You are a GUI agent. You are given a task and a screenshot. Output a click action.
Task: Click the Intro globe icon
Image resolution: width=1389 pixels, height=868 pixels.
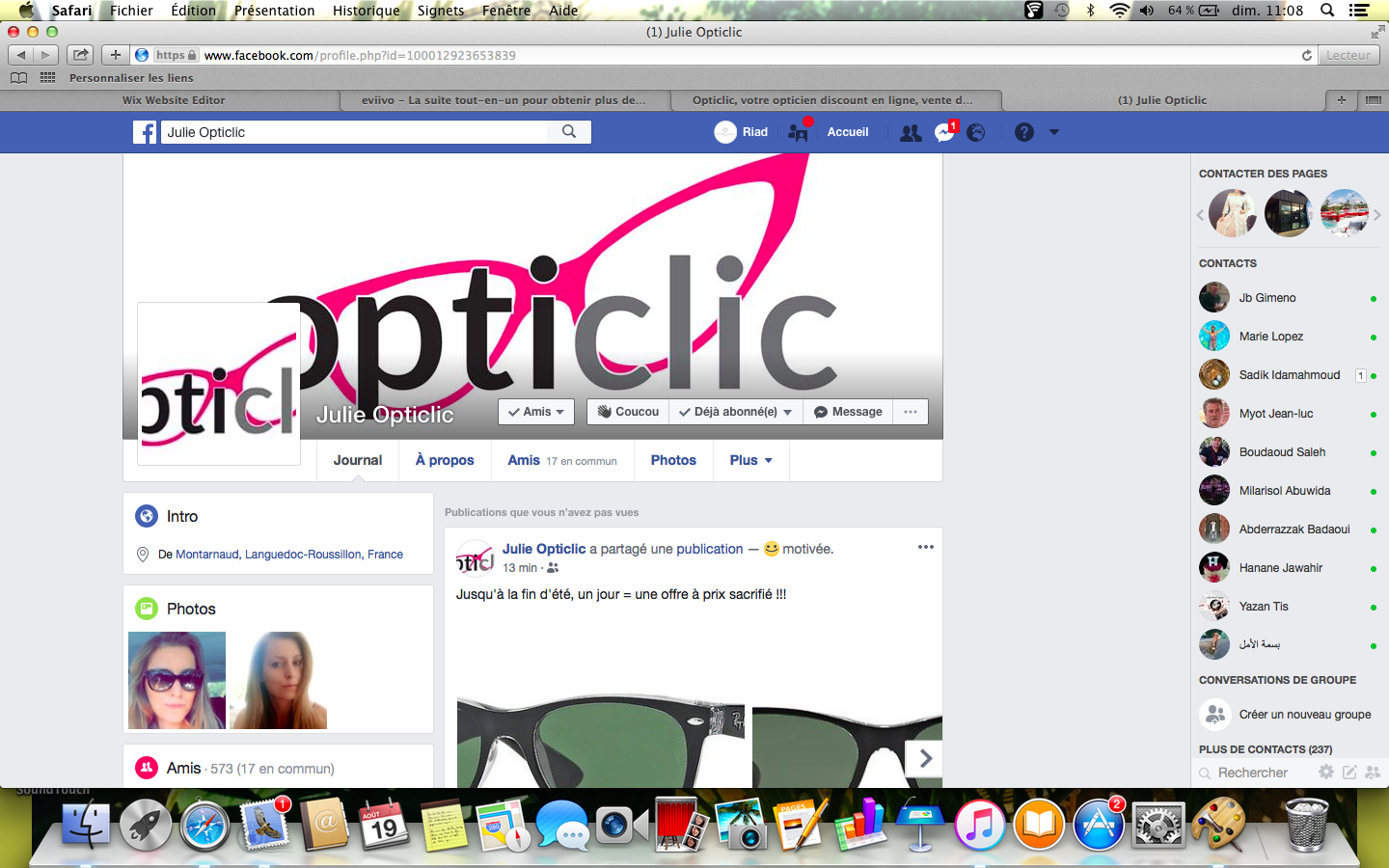coord(147,516)
